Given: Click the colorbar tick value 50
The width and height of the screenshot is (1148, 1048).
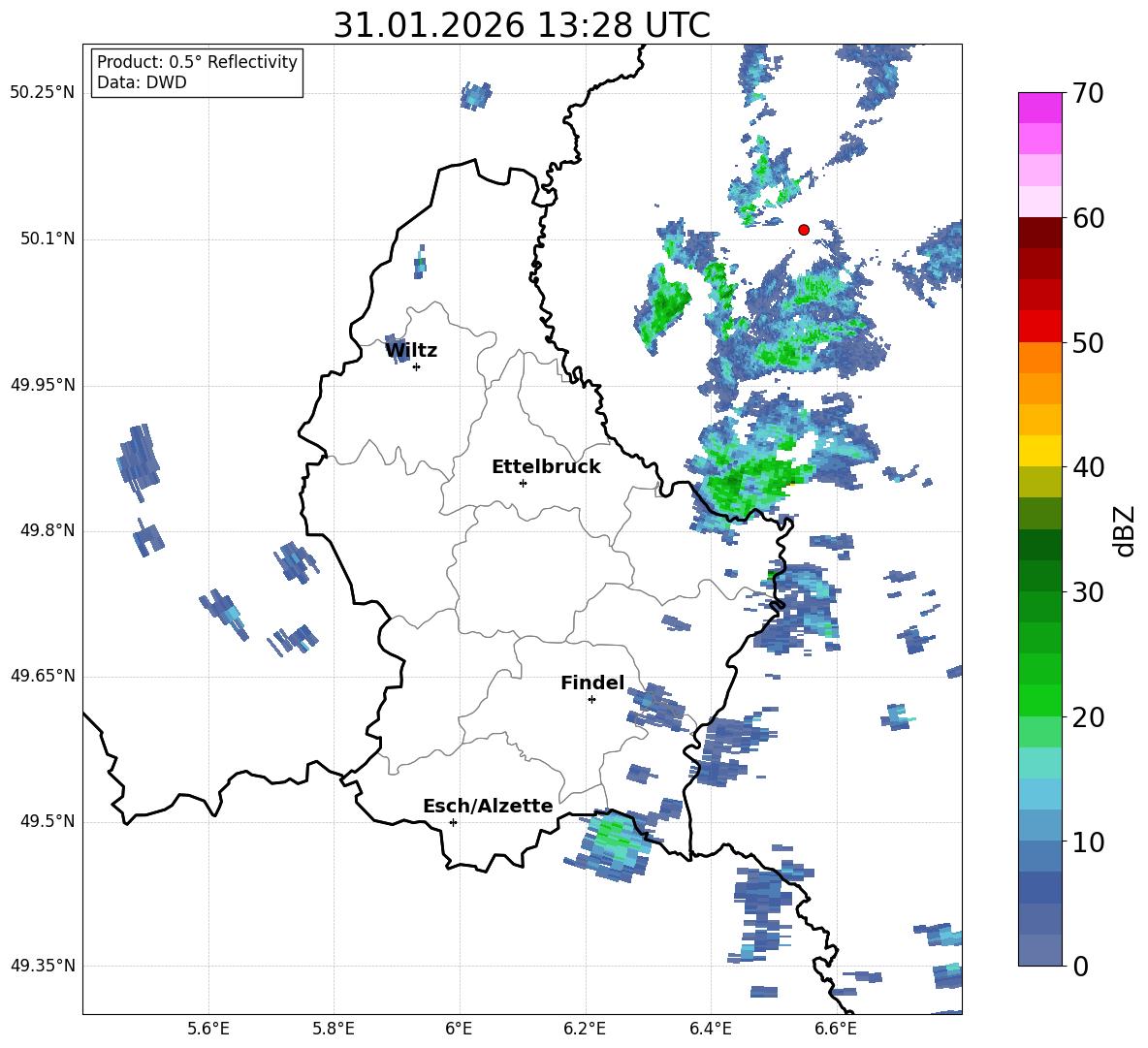Looking at the screenshot, I should pyautogui.click(x=1088, y=342).
